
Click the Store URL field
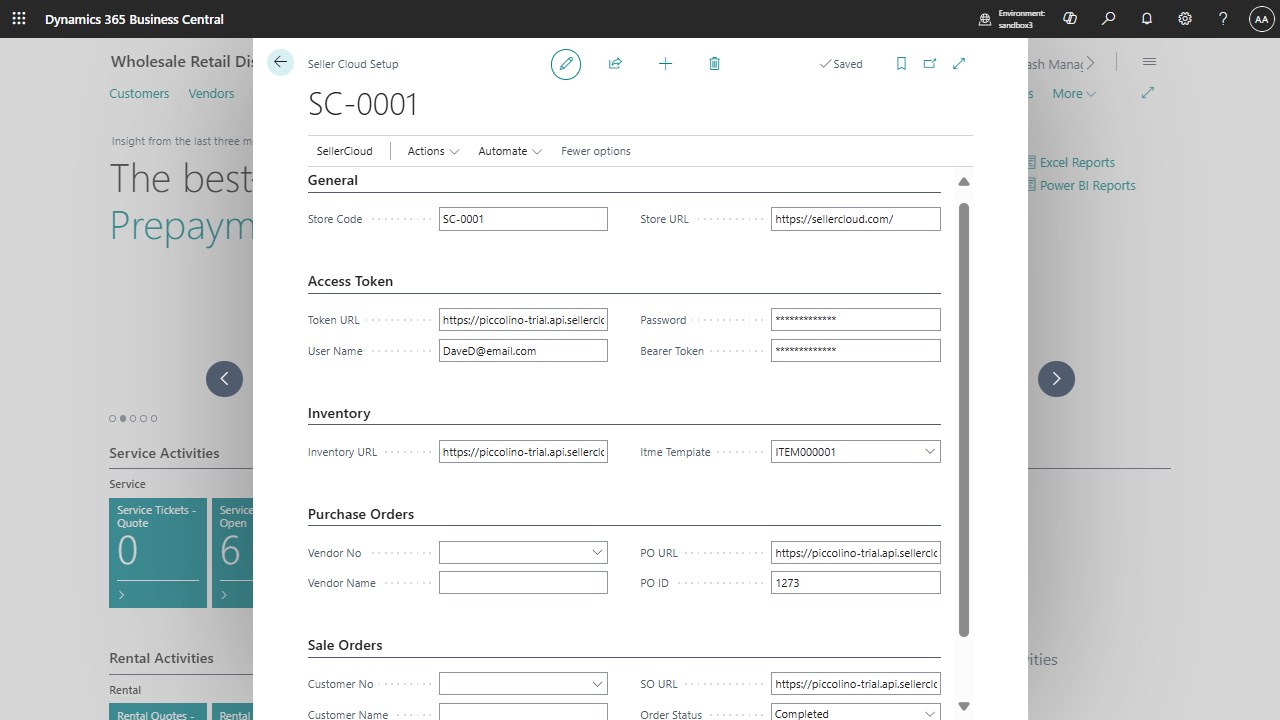(x=856, y=219)
